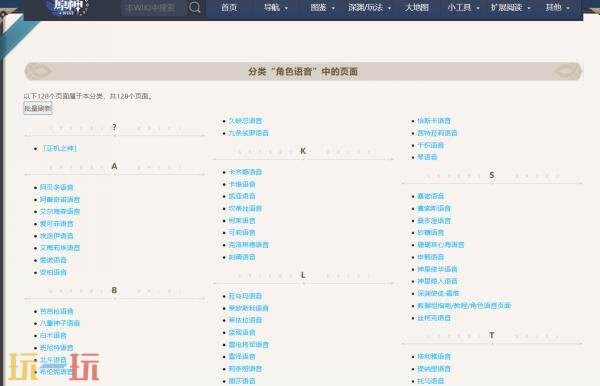600x386 pixels.
Task: Open the 久岐忍语音 page link
Action: click(x=245, y=121)
